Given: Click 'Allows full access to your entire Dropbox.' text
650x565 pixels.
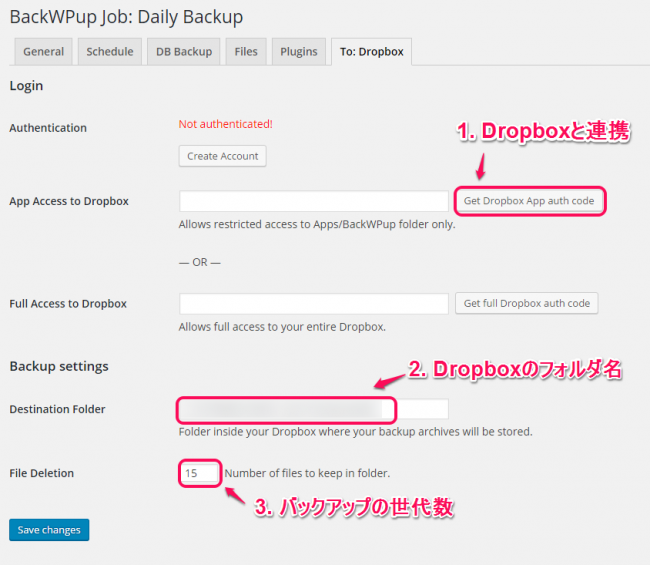Looking at the screenshot, I should click(282, 327).
